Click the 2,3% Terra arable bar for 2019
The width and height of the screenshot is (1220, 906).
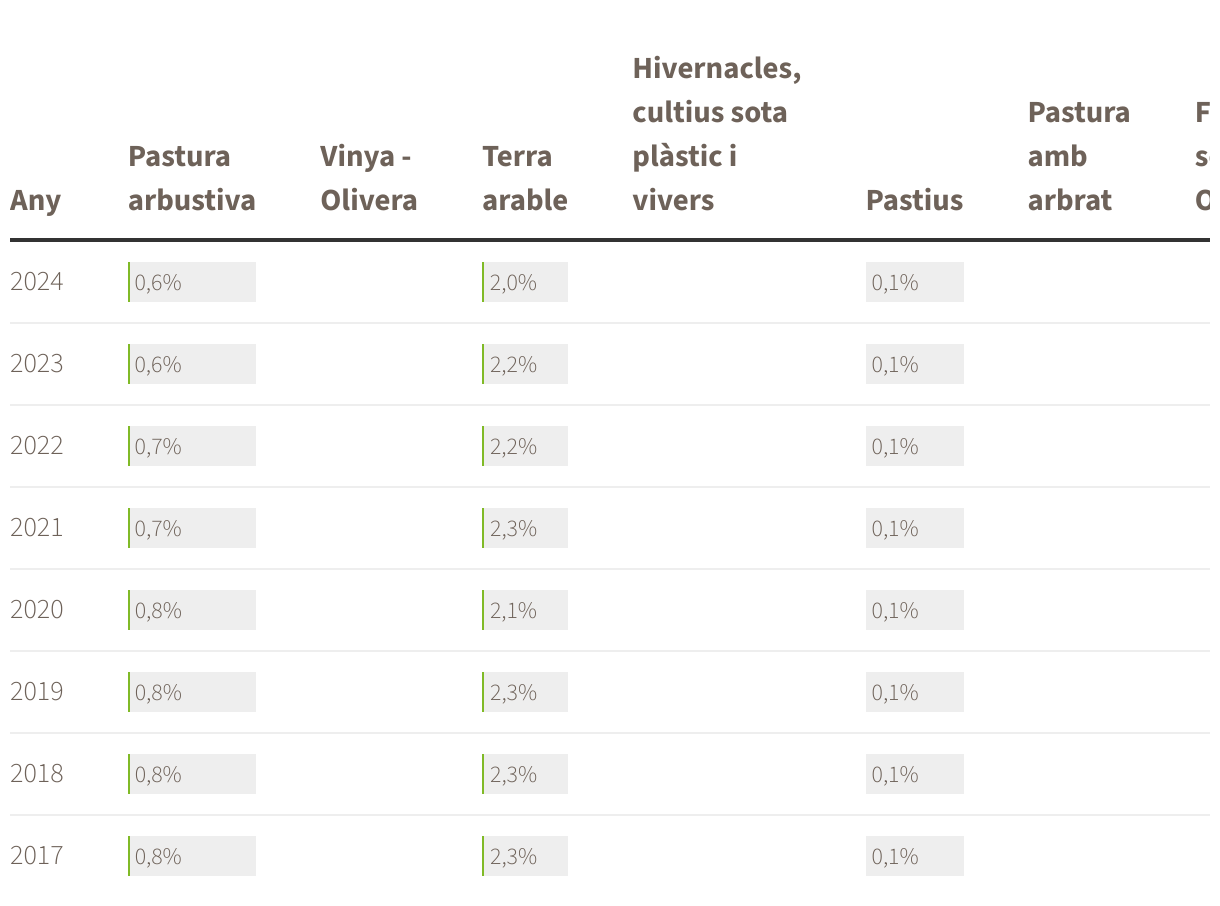[x=525, y=692]
